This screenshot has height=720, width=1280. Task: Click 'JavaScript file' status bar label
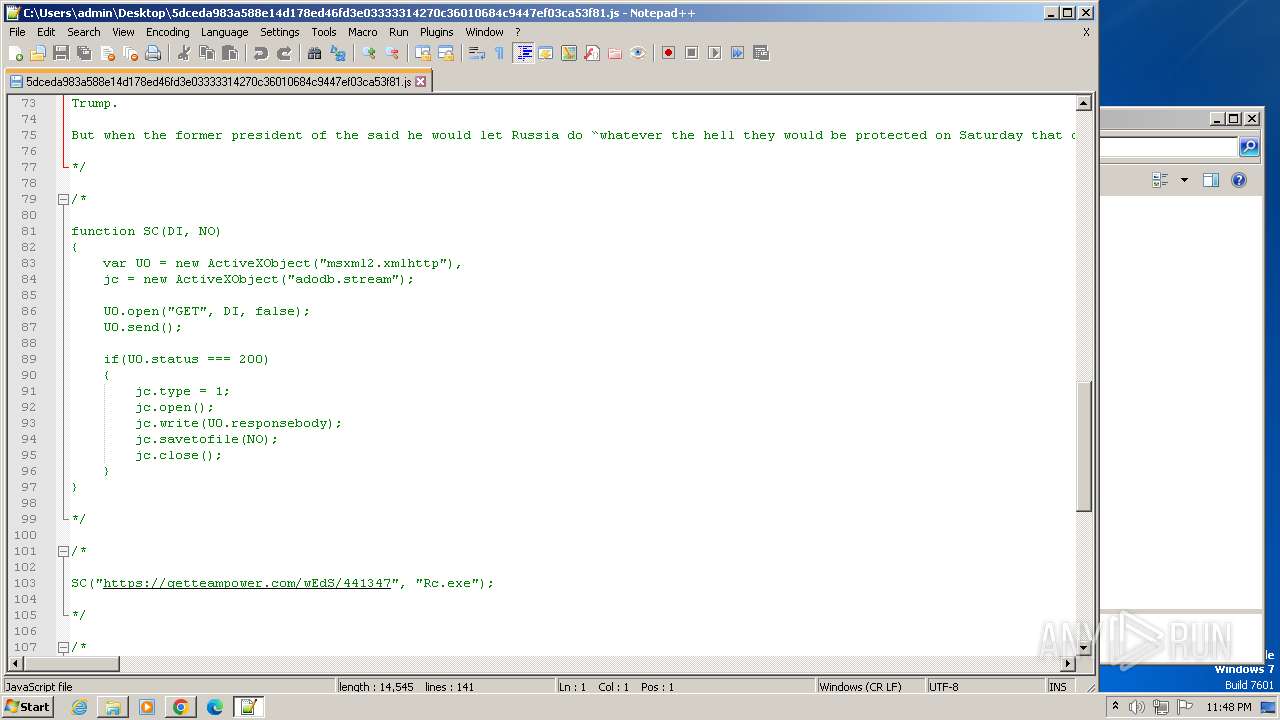coord(39,687)
